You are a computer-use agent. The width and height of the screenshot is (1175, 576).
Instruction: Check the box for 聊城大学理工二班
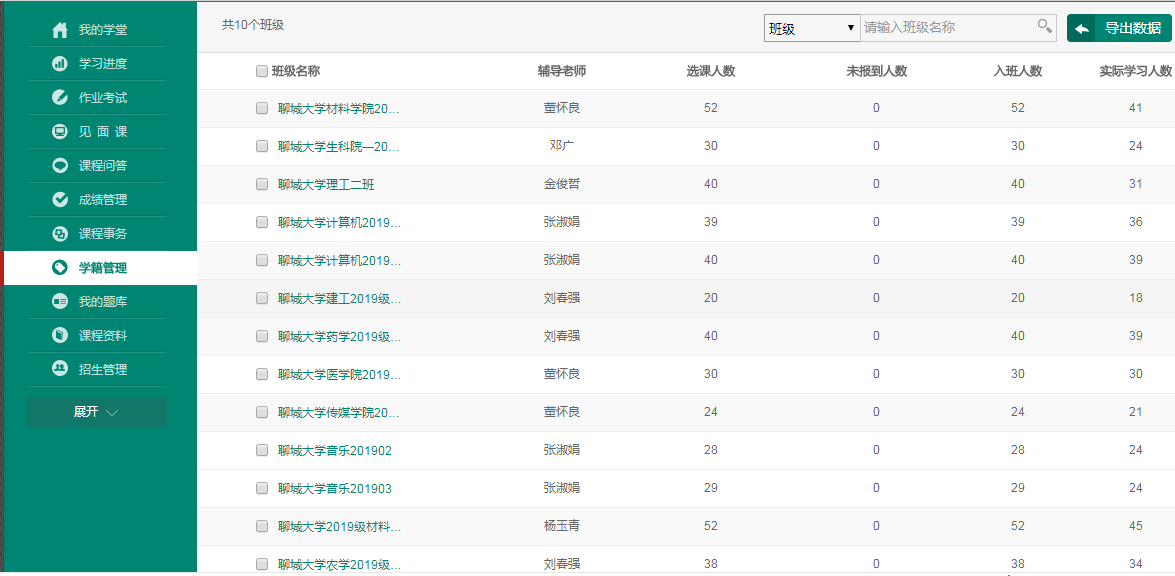click(262, 184)
